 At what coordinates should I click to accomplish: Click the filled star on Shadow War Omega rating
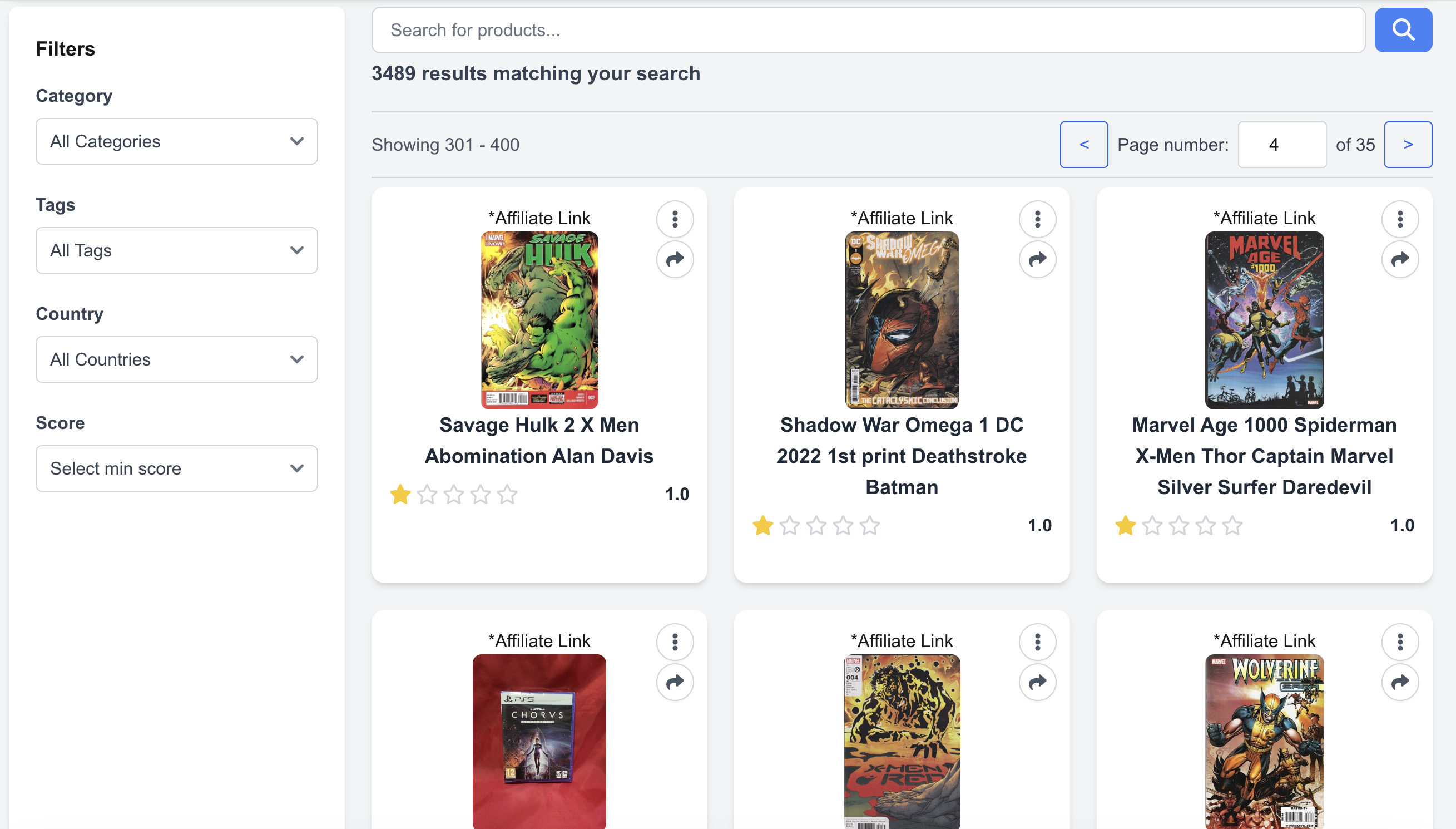762,526
